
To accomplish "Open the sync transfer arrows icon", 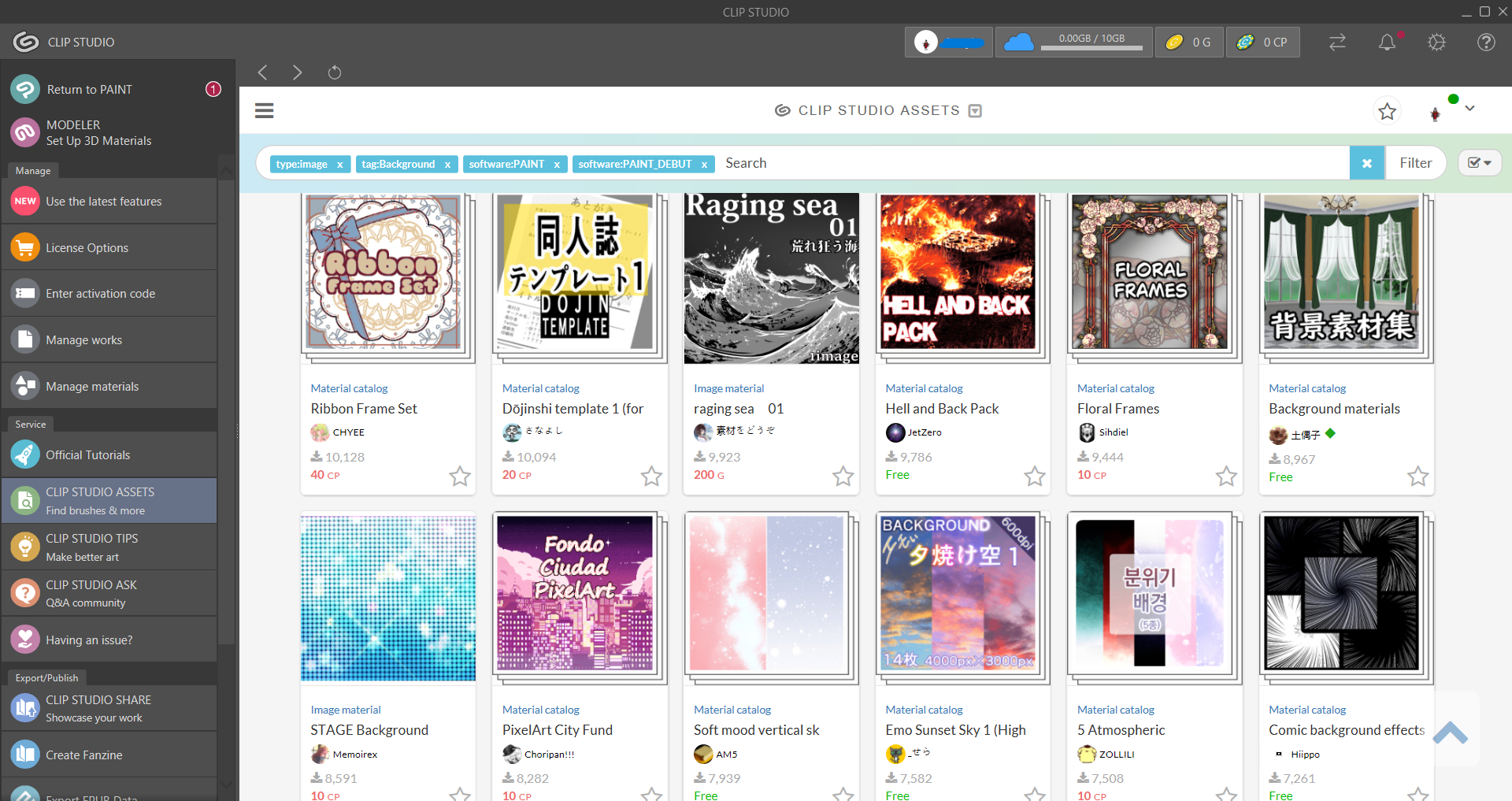I will (x=1337, y=42).
